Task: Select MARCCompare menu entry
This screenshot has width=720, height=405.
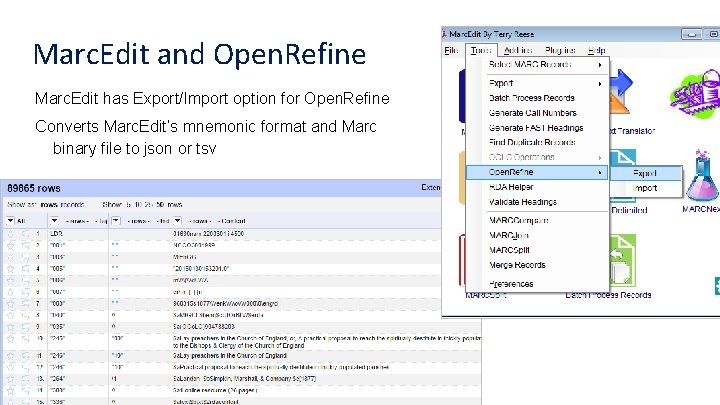Action: (518, 220)
